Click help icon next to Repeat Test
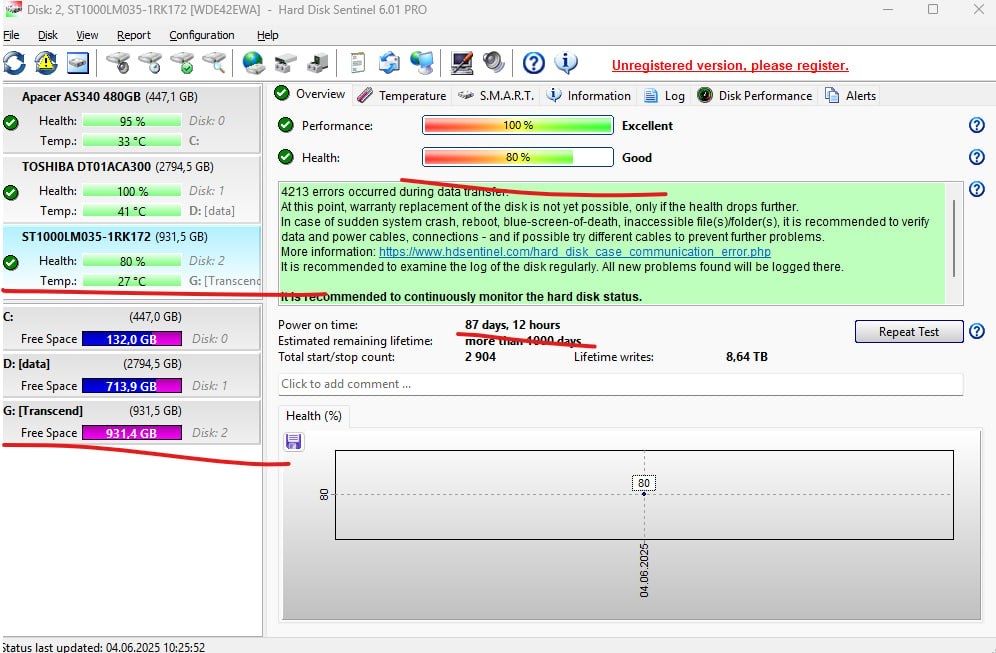This screenshot has height=653, width=996. tap(976, 331)
